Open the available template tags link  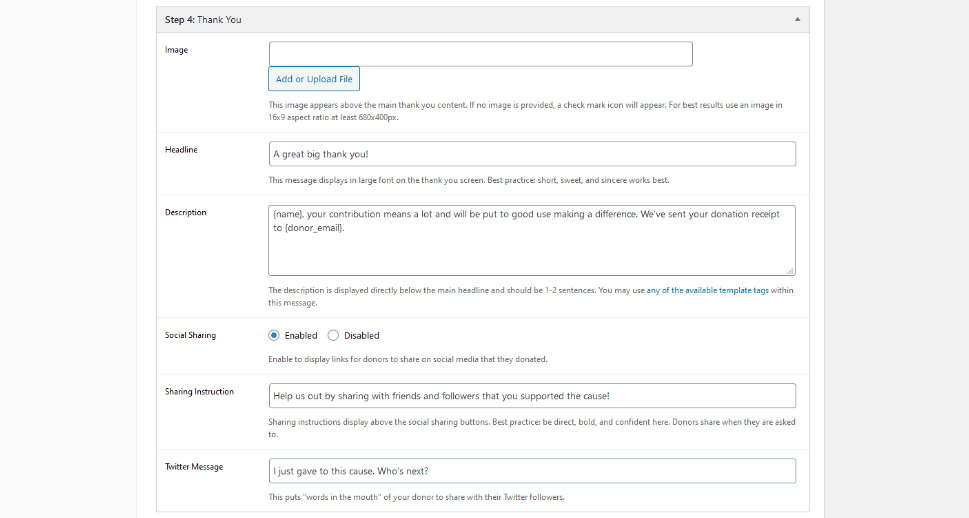point(707,290)
